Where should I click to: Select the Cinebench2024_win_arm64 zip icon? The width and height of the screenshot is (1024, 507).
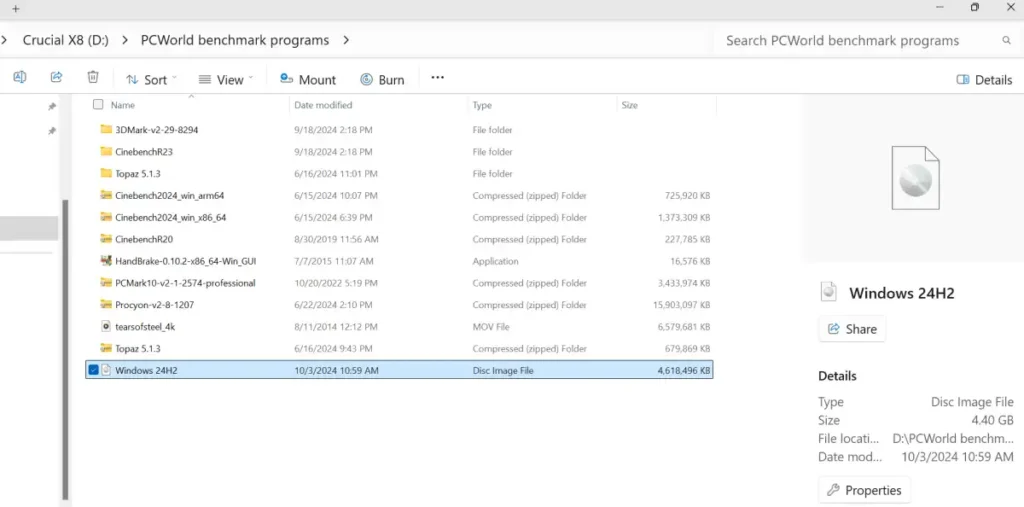click(106, 195)
